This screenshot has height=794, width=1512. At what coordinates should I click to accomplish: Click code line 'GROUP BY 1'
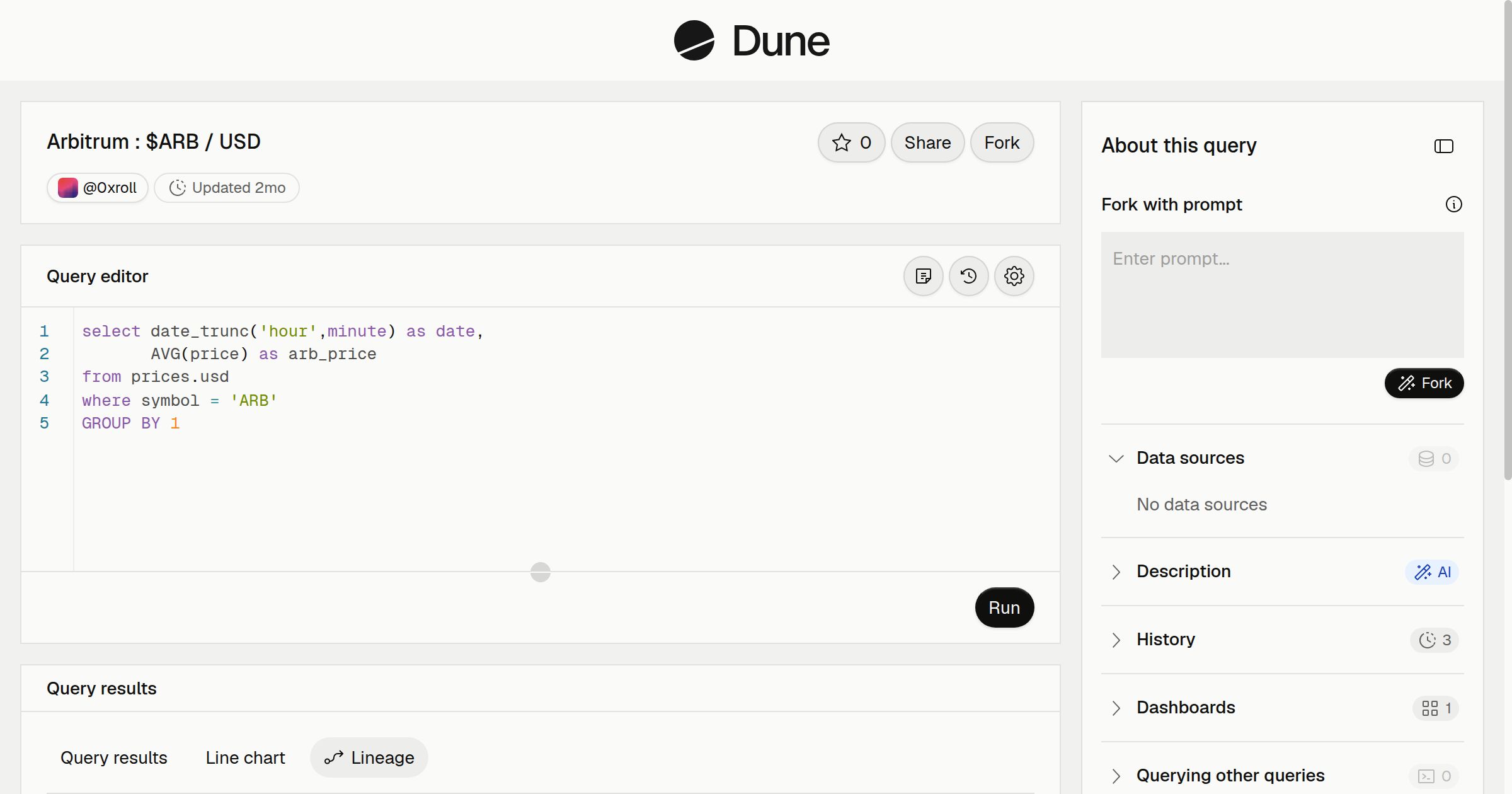tap(130, 423)
